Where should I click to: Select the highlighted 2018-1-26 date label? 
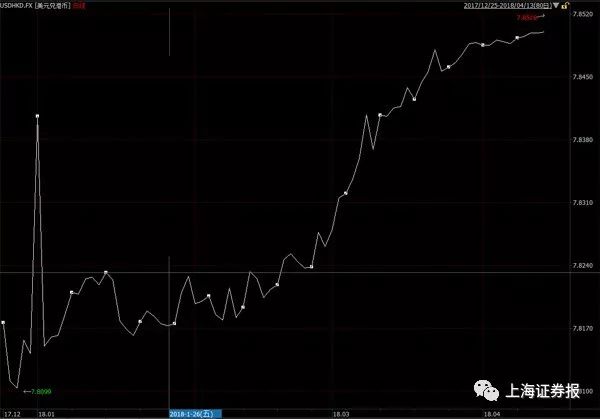tap(197, 412)
